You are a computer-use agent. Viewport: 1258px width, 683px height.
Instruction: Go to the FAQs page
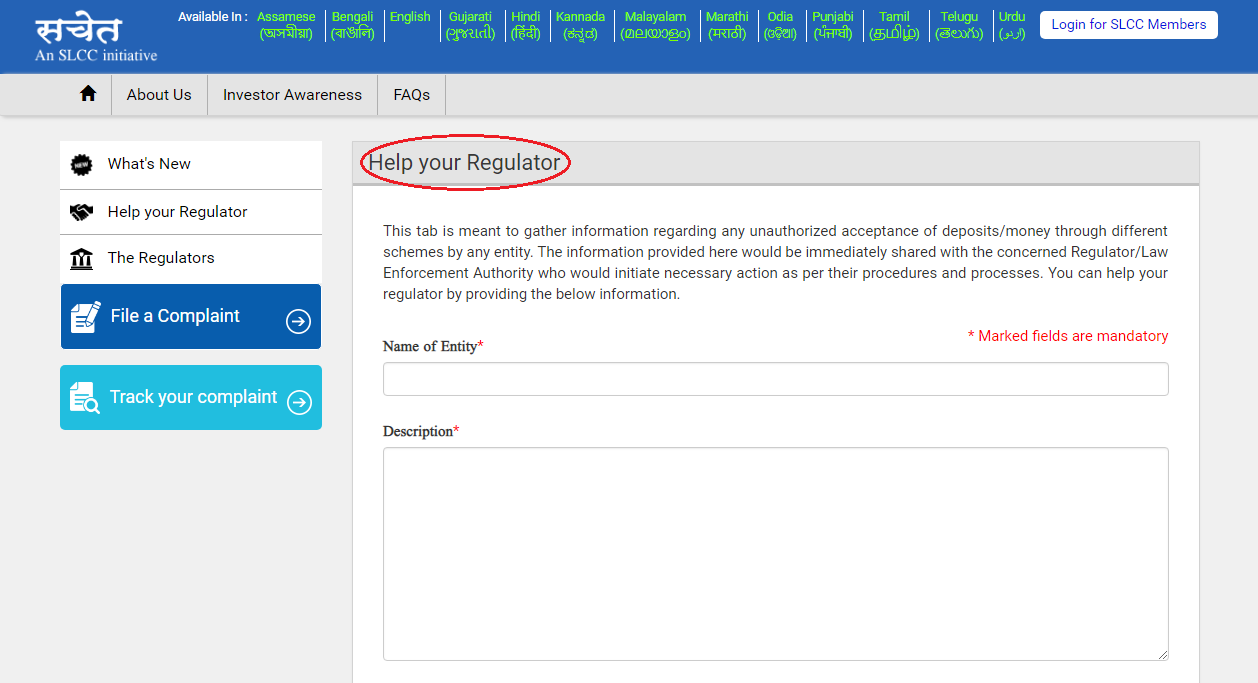coord(411,95)
